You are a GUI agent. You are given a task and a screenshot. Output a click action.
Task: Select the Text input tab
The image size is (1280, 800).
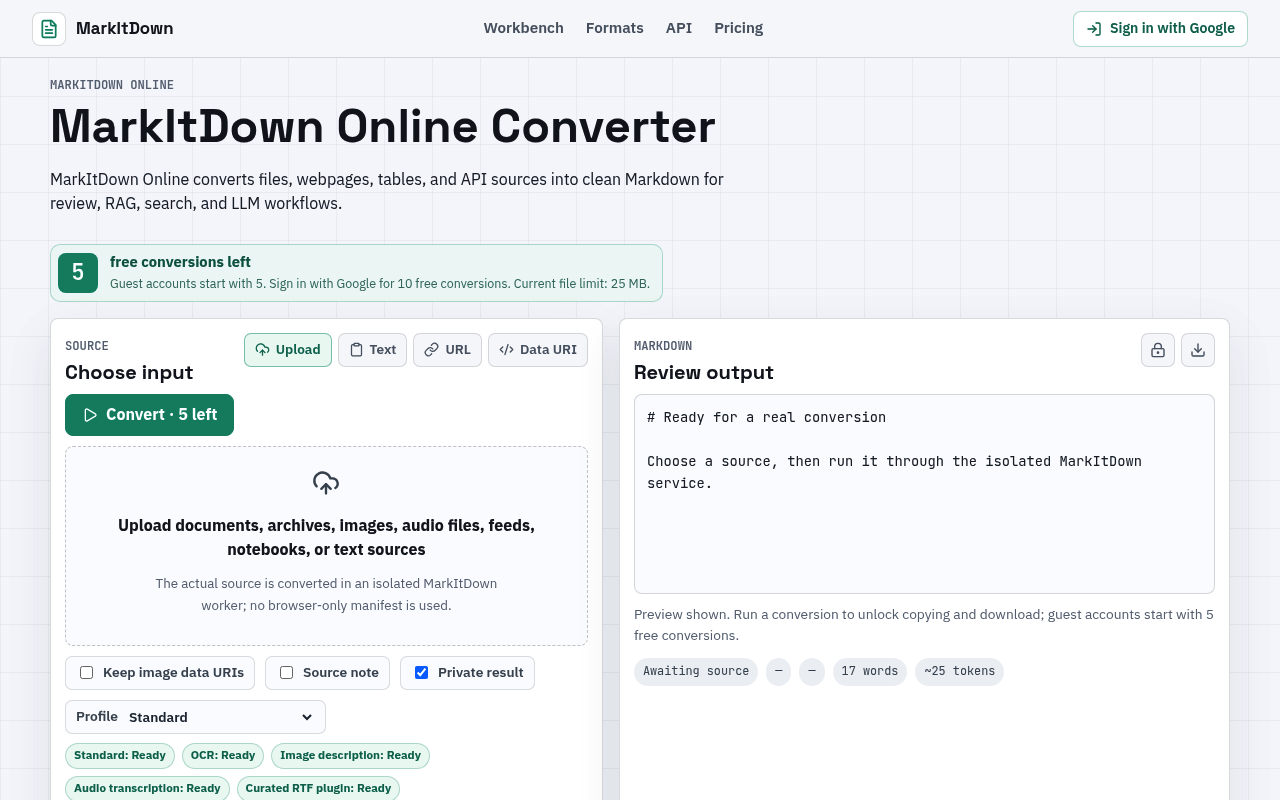372,350
